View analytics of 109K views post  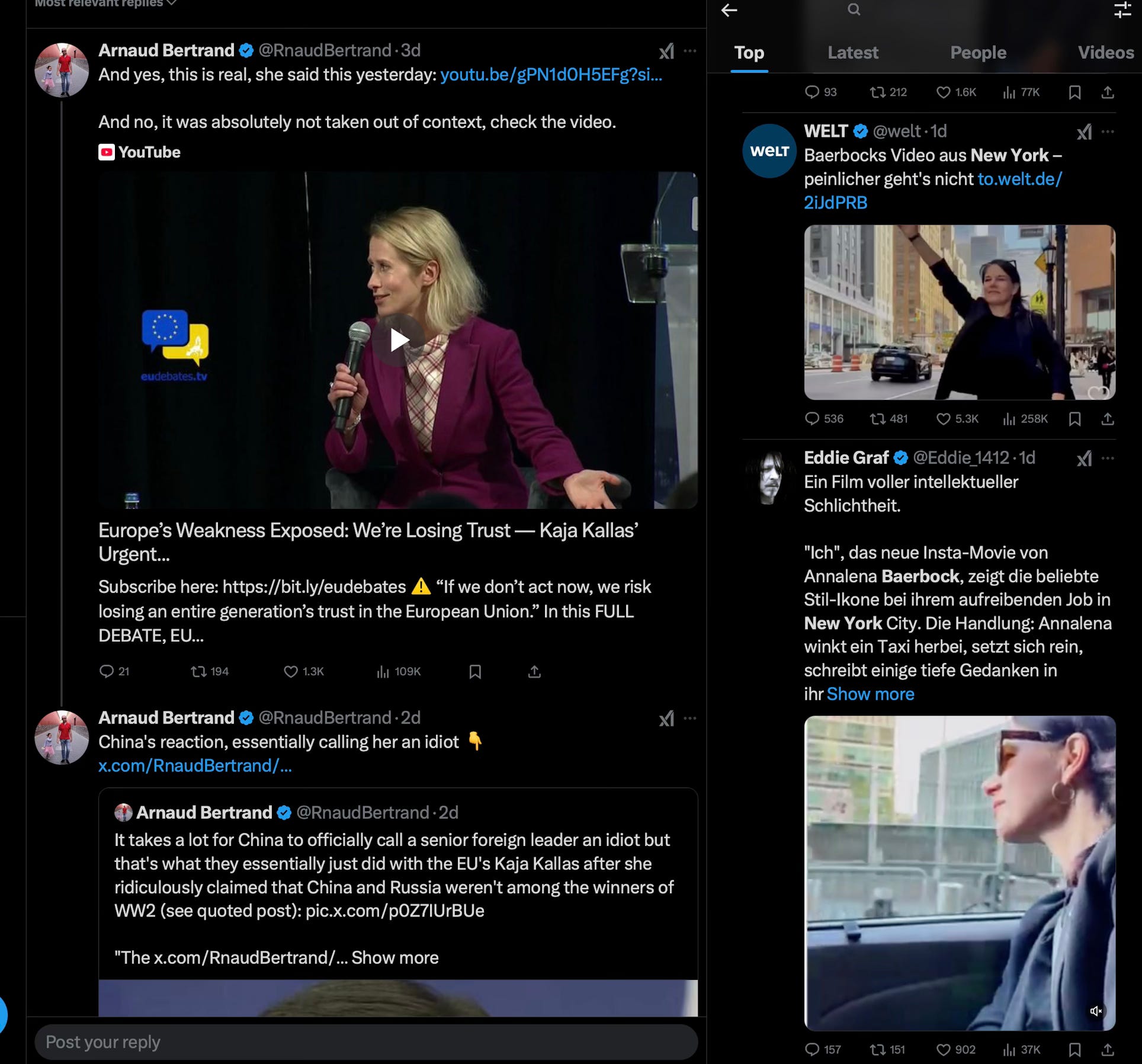click(383, 672)
